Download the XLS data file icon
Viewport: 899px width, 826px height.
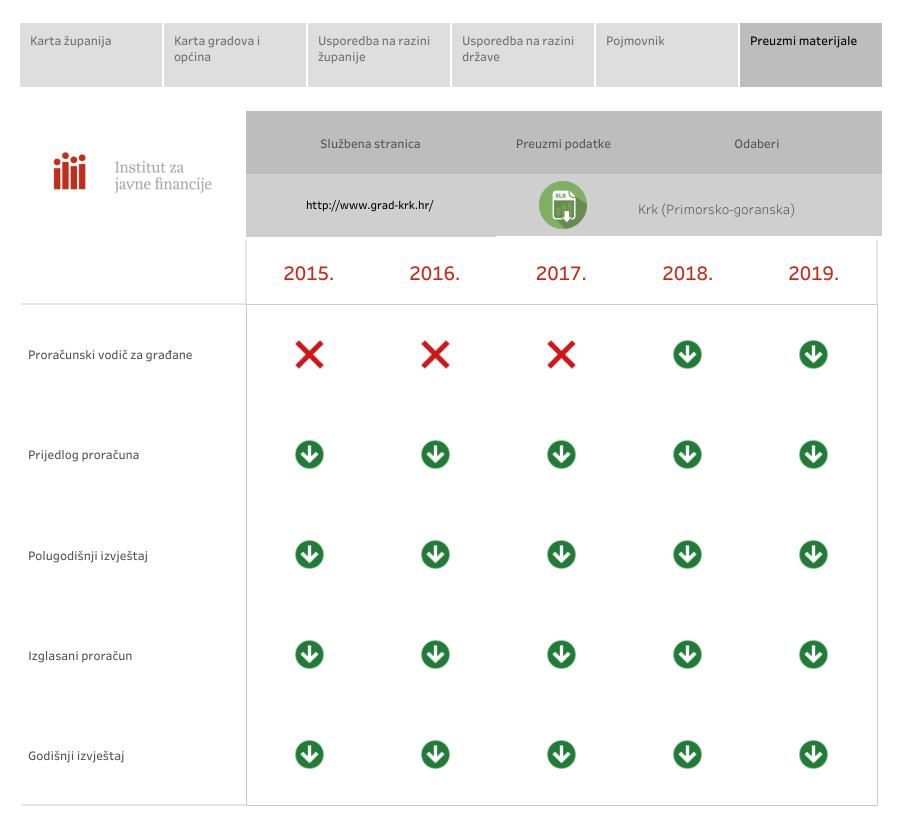click(562, 206)
